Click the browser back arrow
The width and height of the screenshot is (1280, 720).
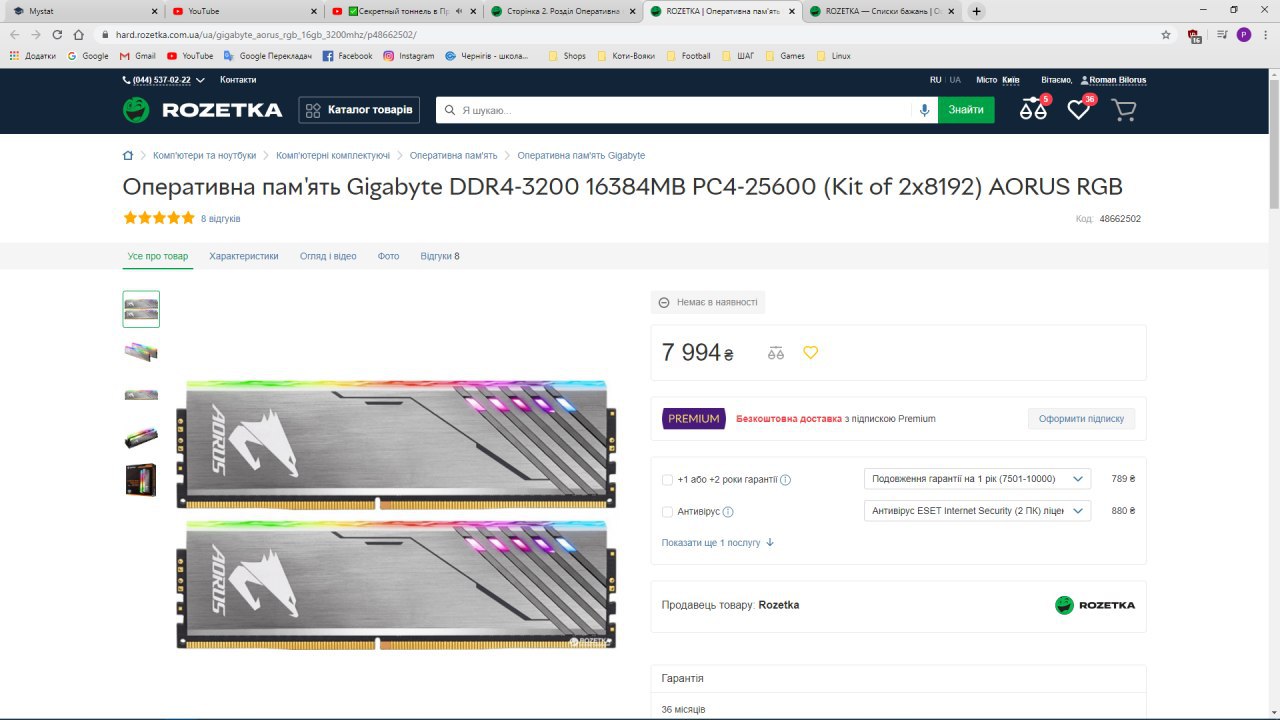tap(15, 34)
